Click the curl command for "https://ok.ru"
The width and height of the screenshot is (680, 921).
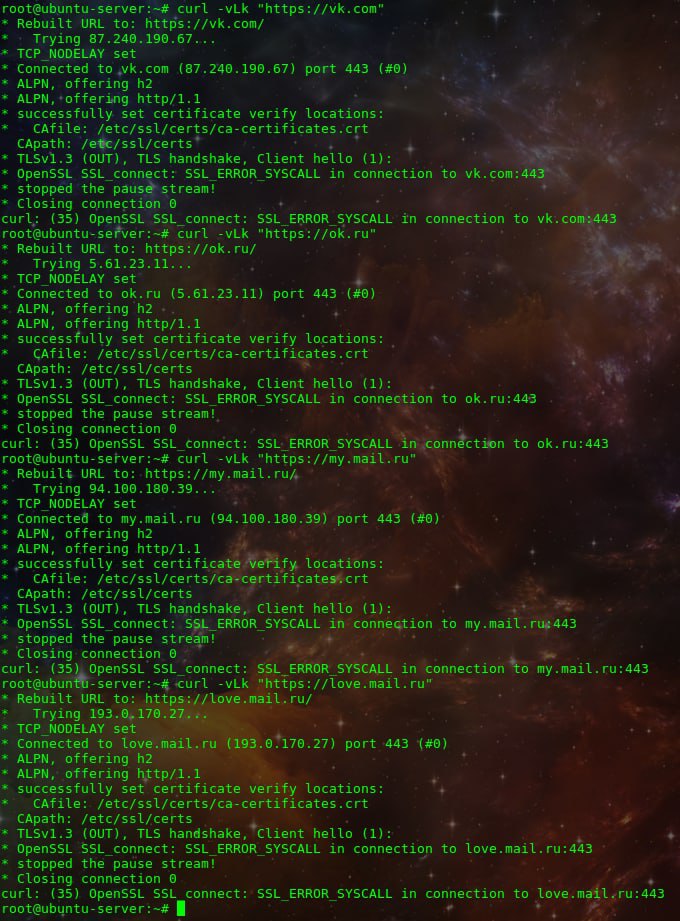[277, 234]
